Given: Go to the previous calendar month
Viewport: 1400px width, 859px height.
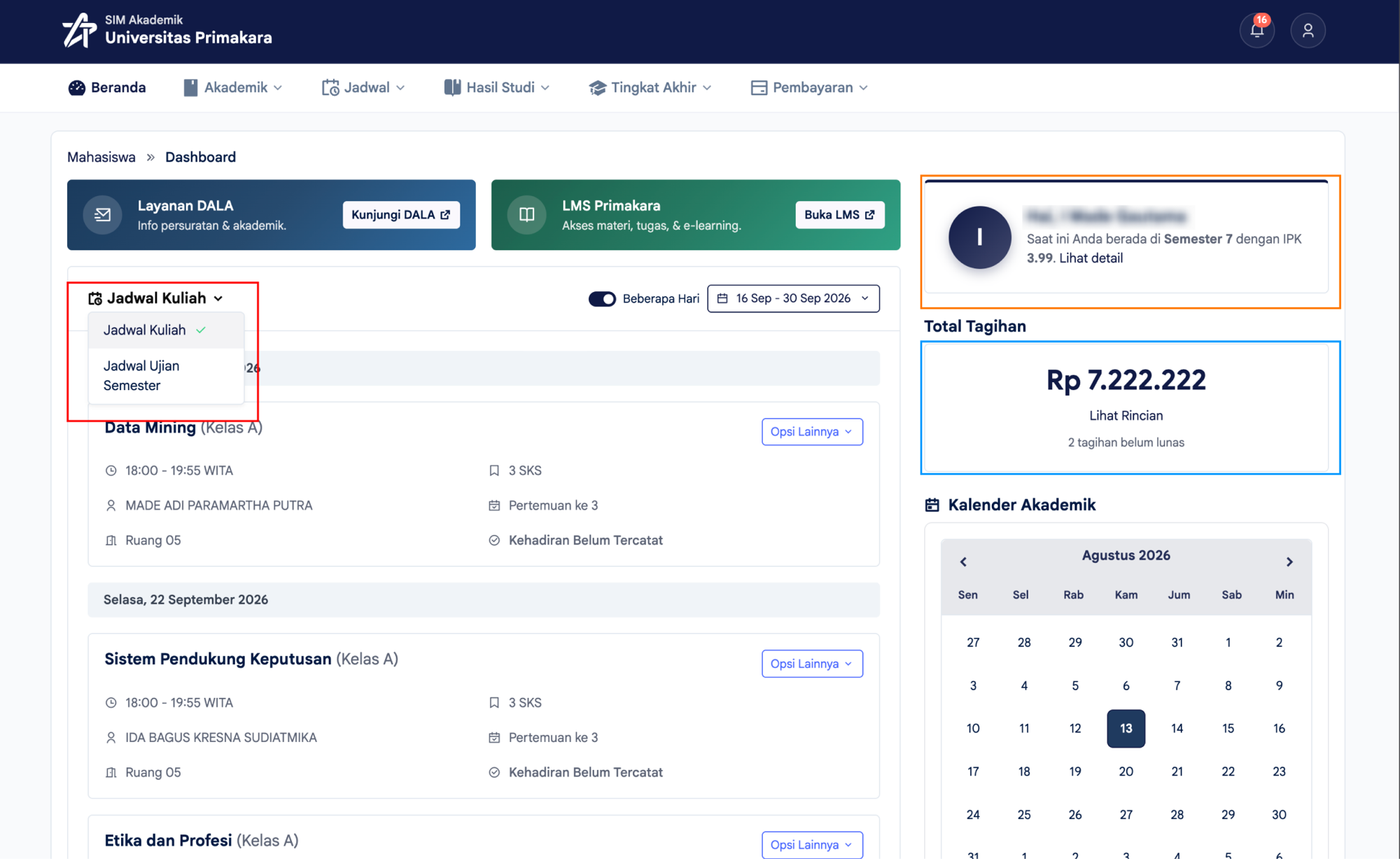Looking at the screenshot, I should point(963,561).
